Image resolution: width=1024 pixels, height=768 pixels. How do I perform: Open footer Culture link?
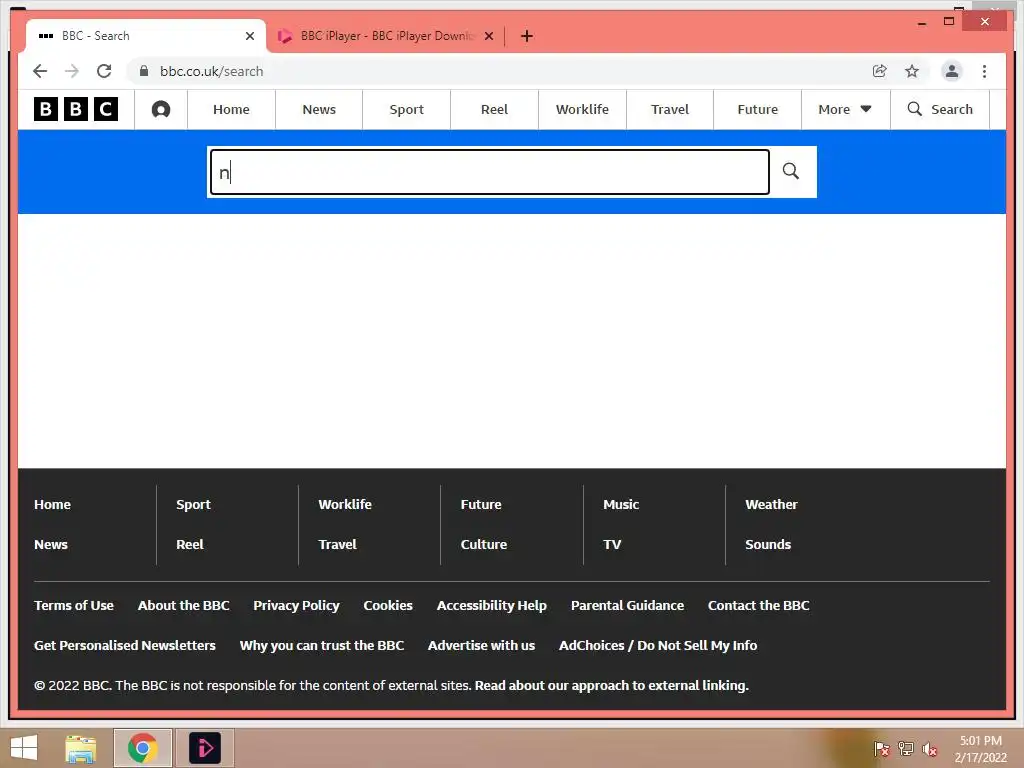coord(483,544)
